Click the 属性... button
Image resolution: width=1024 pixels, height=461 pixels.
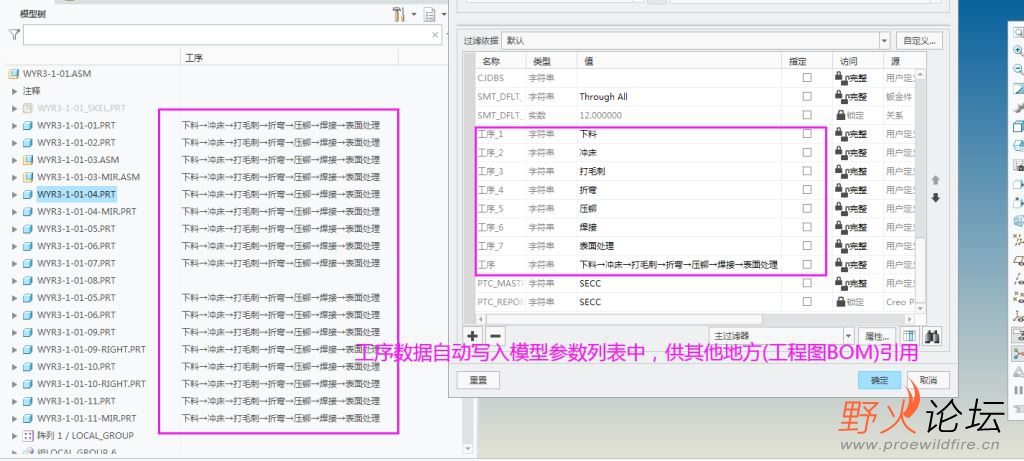(877, 336)
